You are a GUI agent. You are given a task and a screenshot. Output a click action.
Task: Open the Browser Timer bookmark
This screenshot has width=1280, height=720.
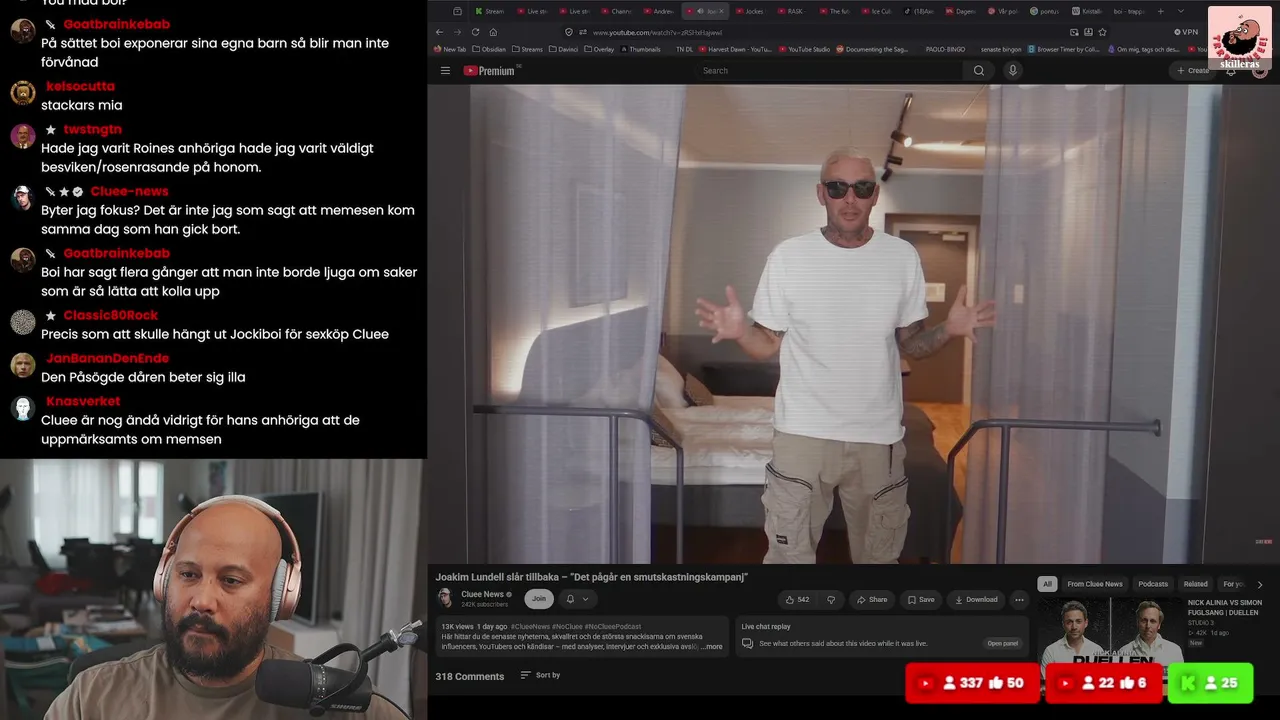pos(1064,49)
